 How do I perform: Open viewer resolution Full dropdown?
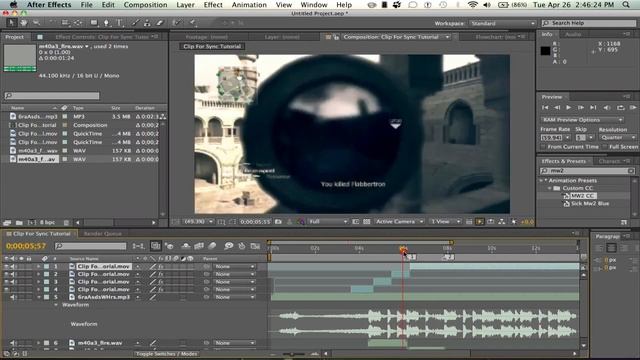328,222
